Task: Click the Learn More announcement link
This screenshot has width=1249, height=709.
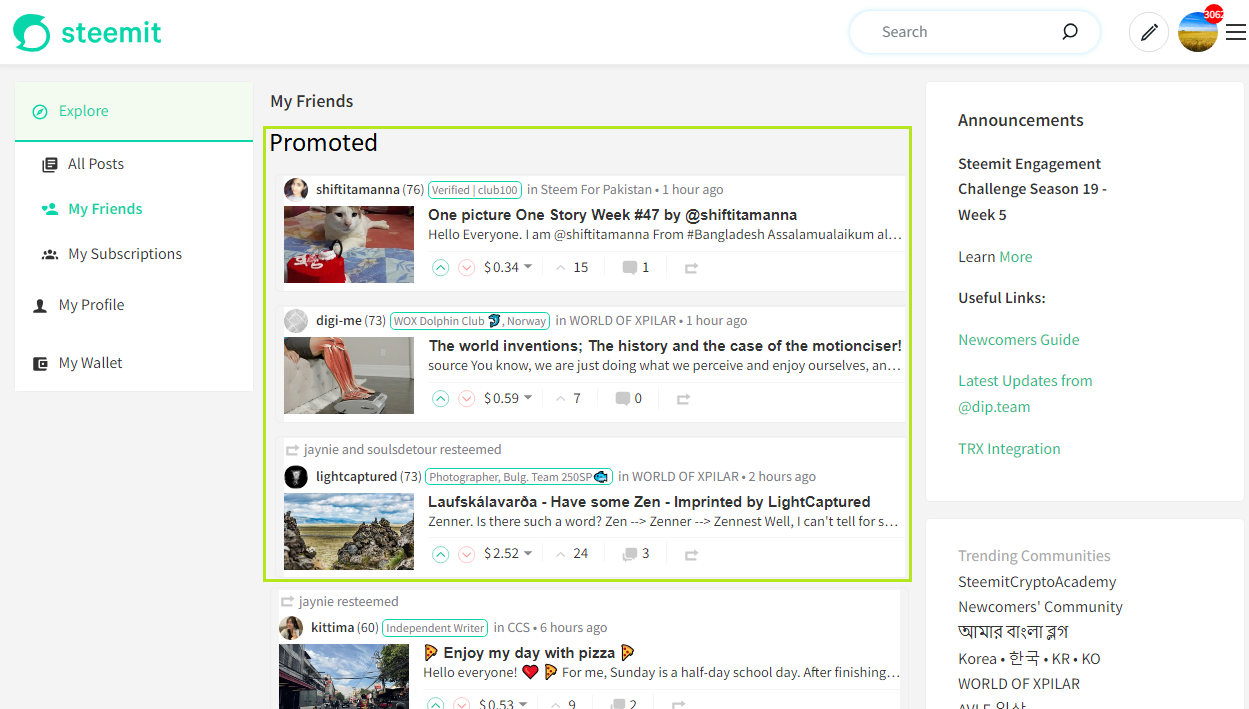Action: [x=1015, y=257]
